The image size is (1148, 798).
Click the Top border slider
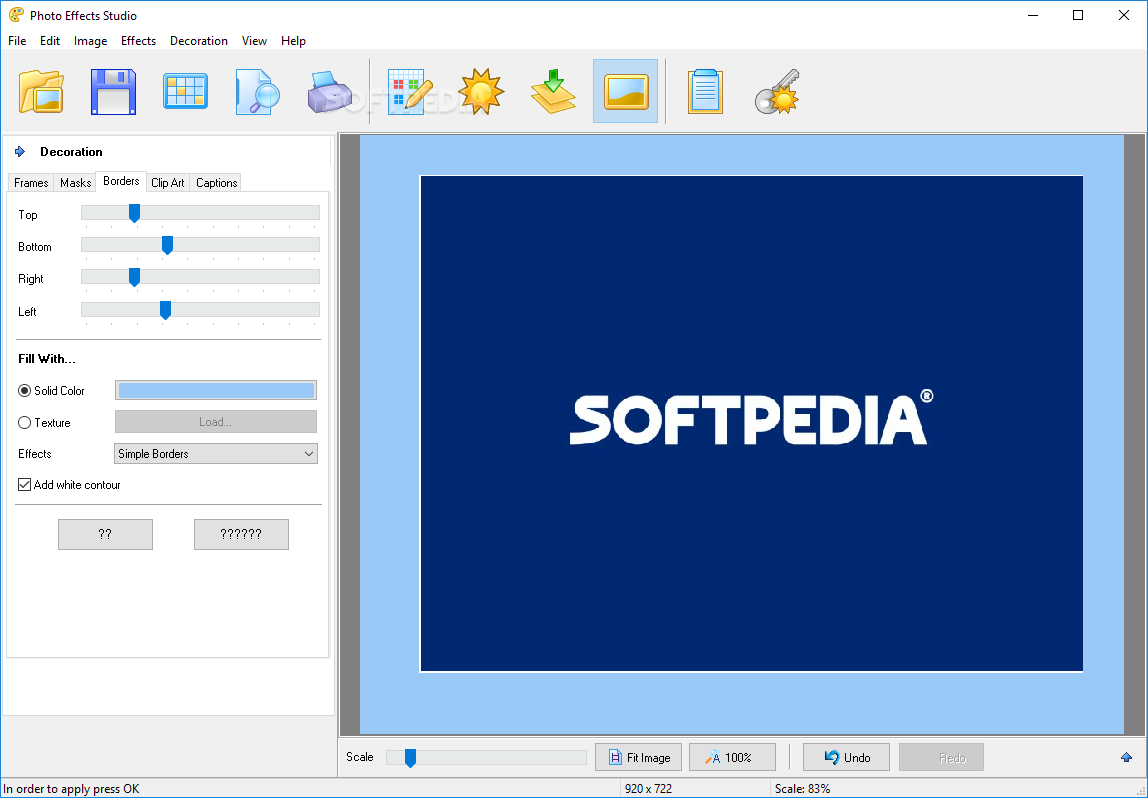point(200,213)
